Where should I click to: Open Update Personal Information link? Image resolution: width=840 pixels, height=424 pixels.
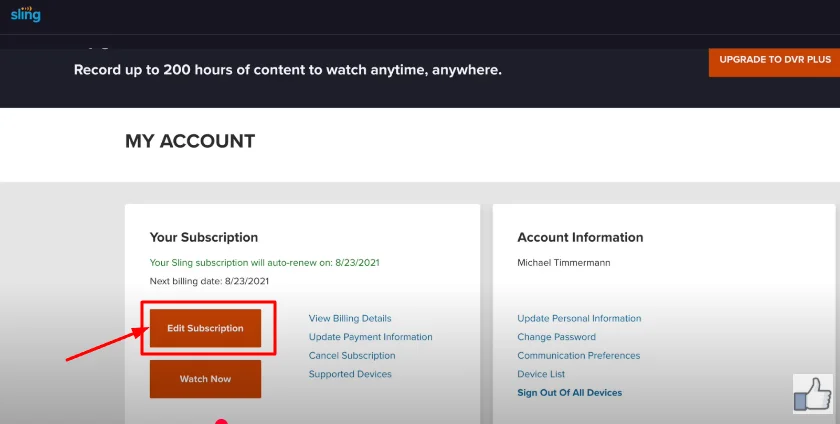pos(579,318)
